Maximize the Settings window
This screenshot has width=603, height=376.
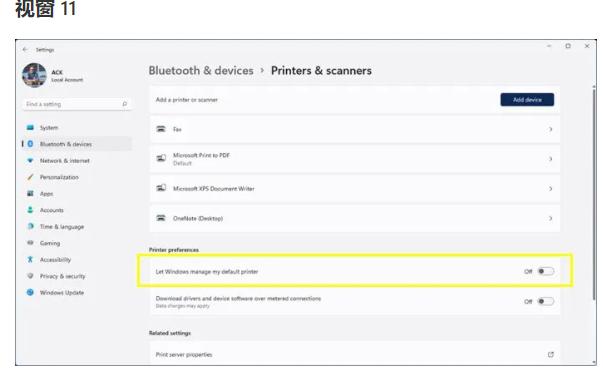click(x=568, y=46)
